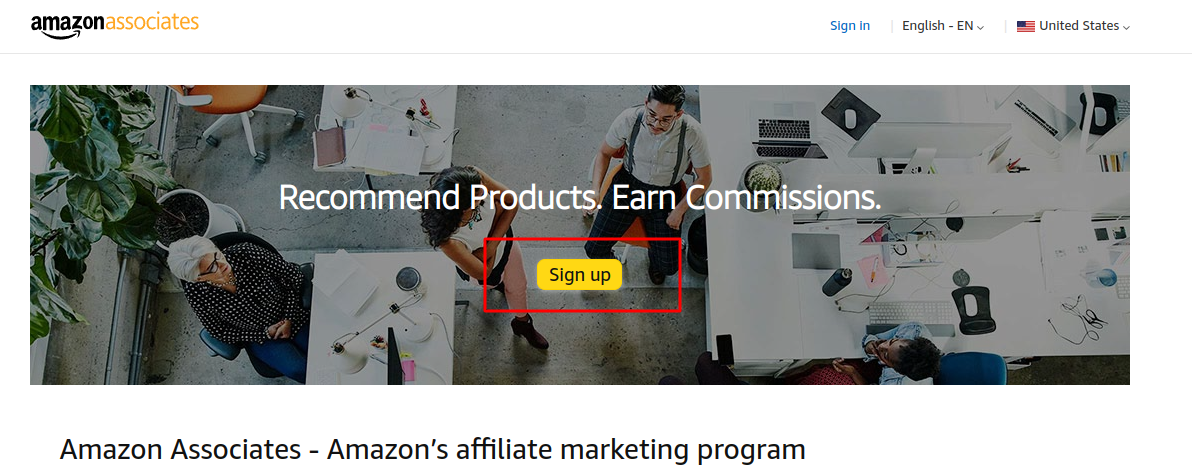The height and width of the screenshot is (475, 1192).
Task: Click the black "amazon" wordmark with smile arrow
Action: tap(67, 27)
